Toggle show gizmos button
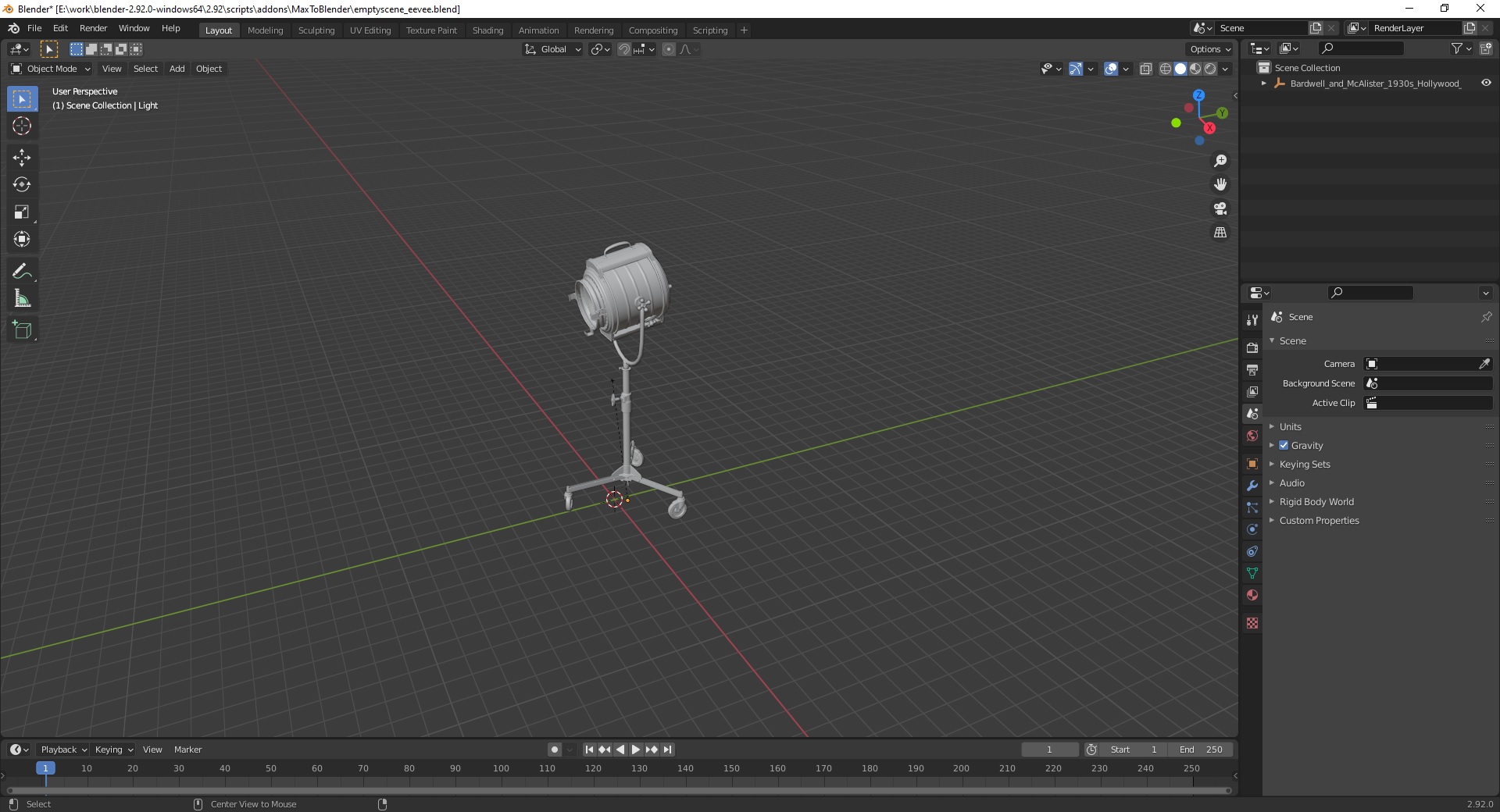Image resolution: width=1500 pixels, height=812 pixels. (1076, 69)
